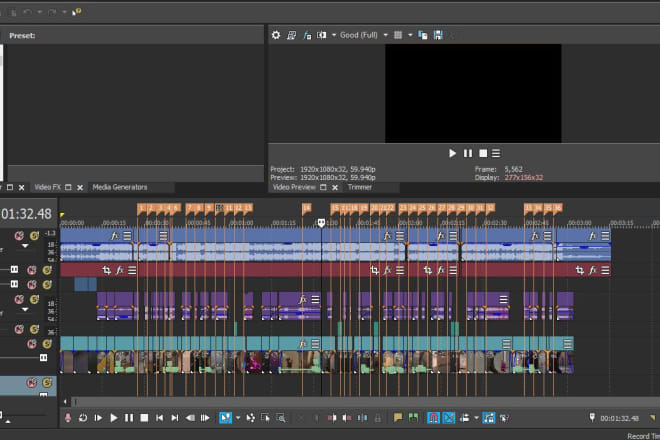
Task: Select the Zoom Edit Tool
Action: coord(281,418)
